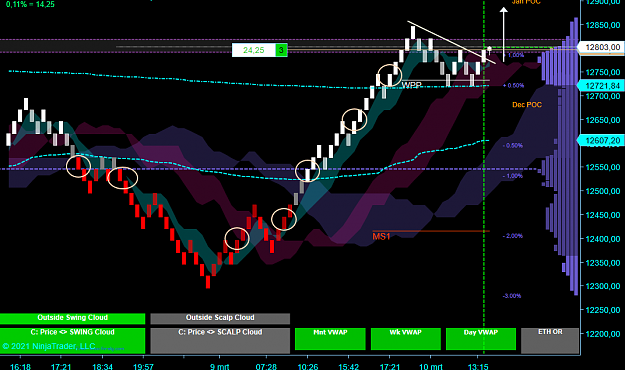
Task: Click the 12850,00 price axis label
Action: tap(603, 25)
